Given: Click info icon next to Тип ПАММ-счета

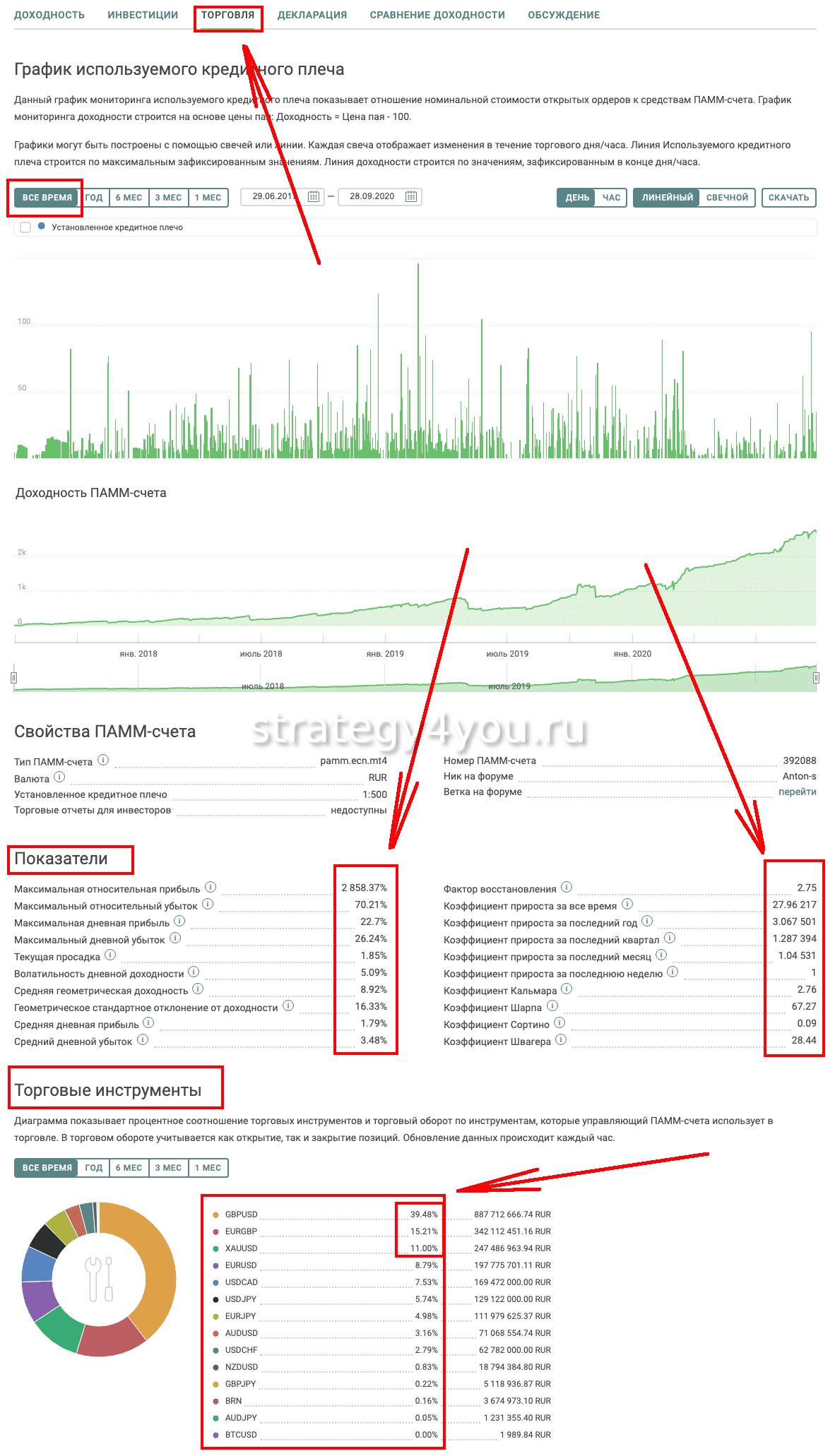Looking at the screenshot, I should pos(103,760).
